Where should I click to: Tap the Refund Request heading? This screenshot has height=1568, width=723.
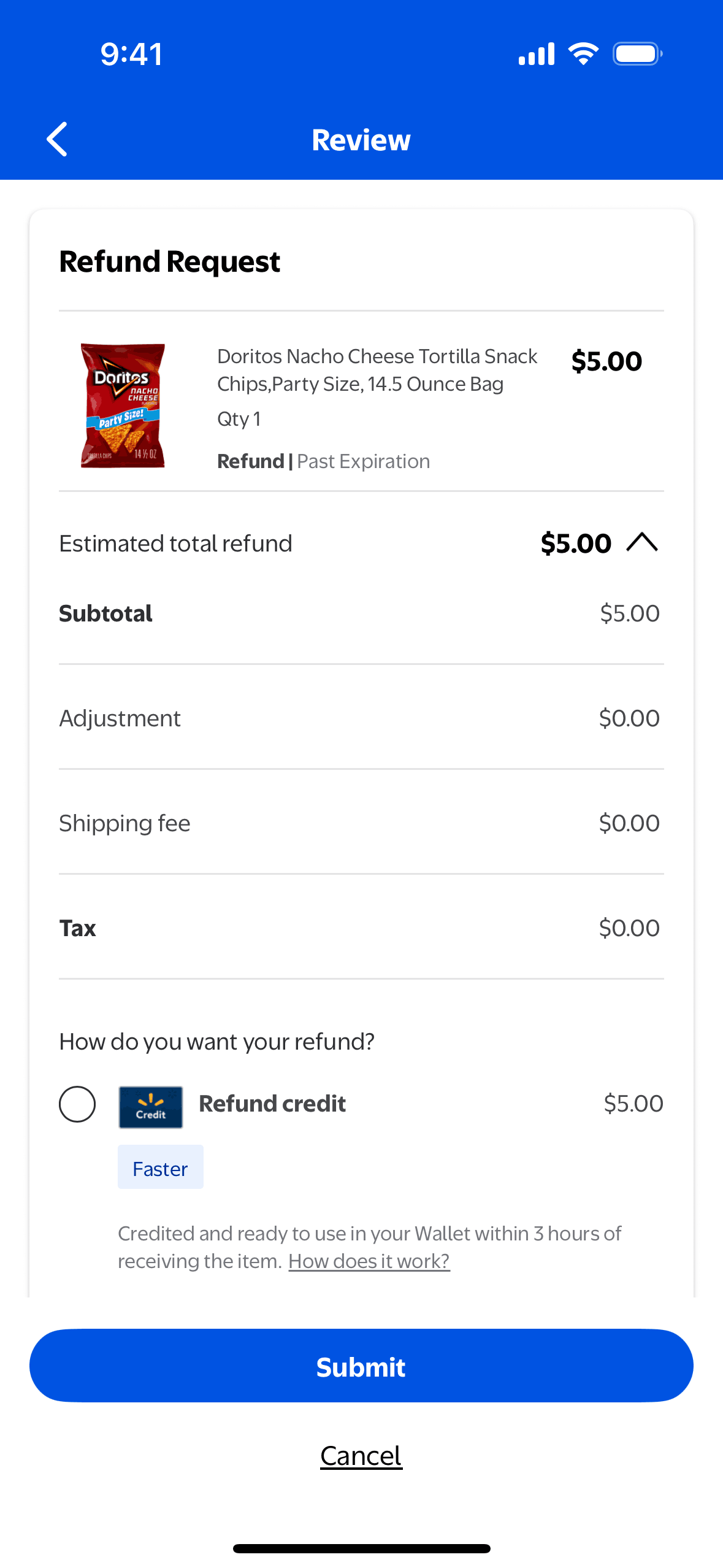(x=170, y=262)
